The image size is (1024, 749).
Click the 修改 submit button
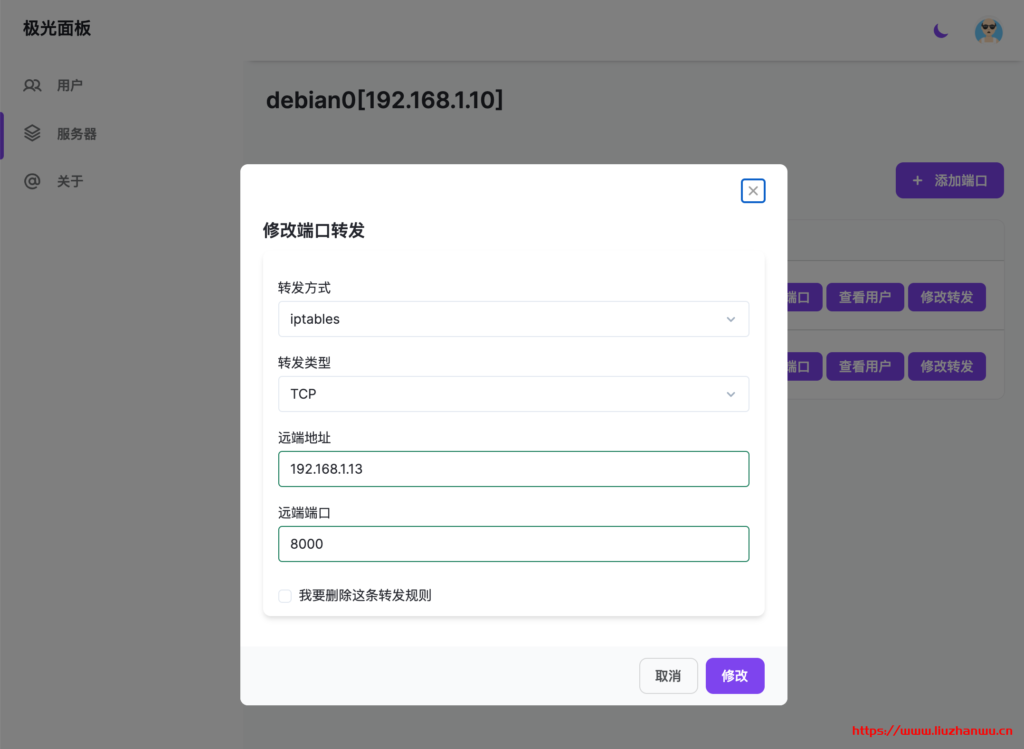click(x=735, y=676)
